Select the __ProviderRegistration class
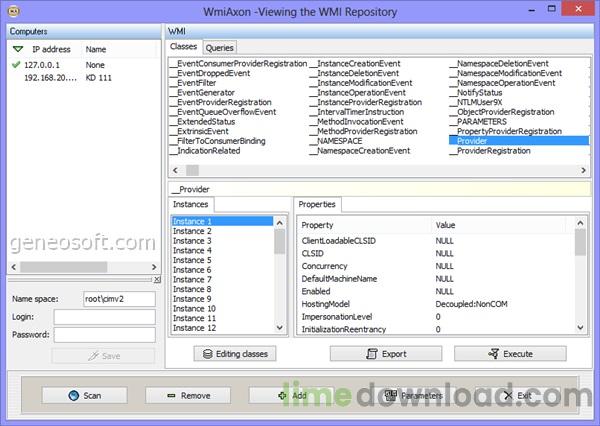Image resolution: width=600 pixels, height=426 pixels. pyautogui.click(x=490, y=151)
